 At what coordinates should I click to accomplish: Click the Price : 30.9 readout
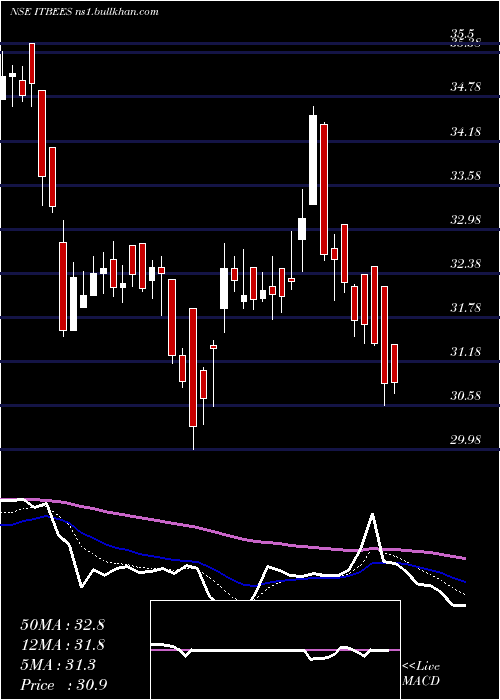[x=63, y=685]
